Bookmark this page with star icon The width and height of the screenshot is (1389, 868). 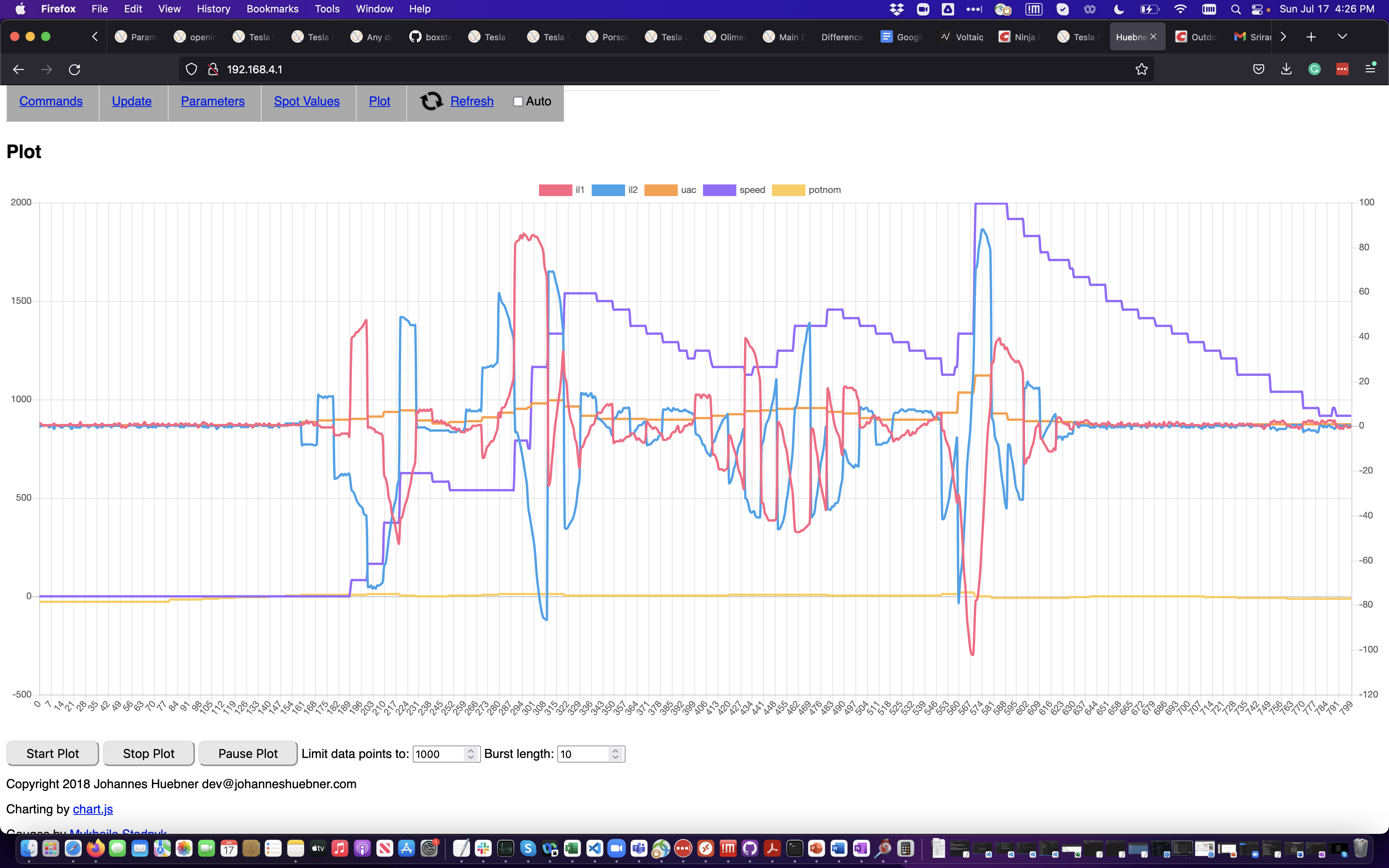point(1141,69)
